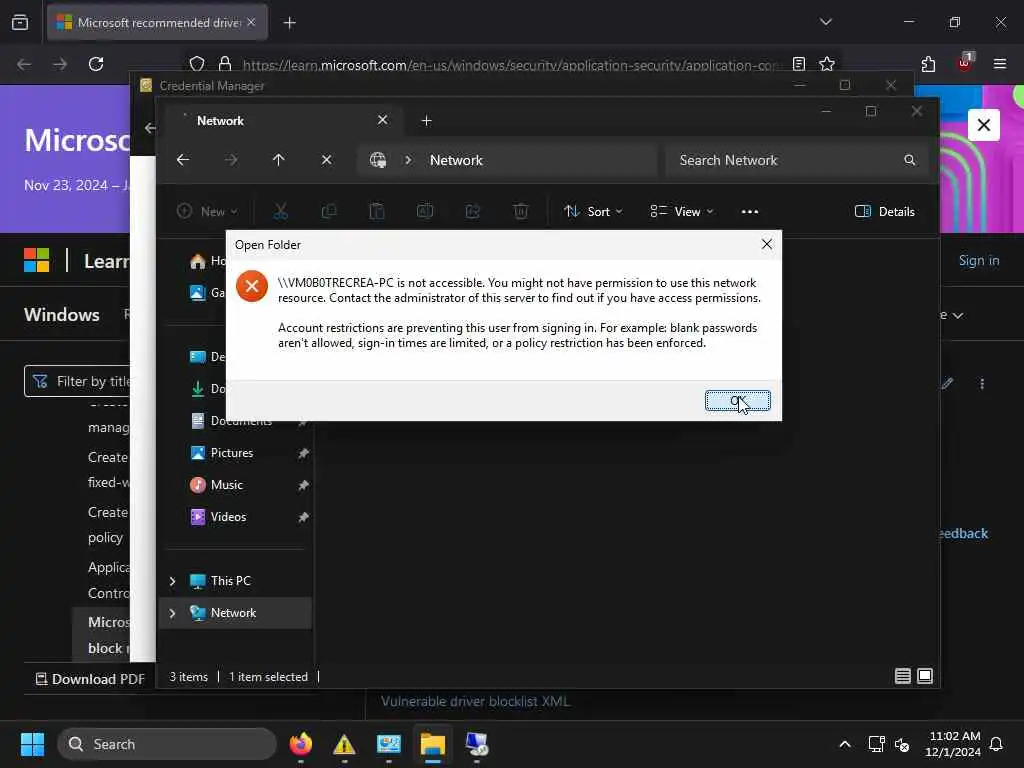Dismiss the Microsoft Learn banner with X
Image resolution: width=1024 pixels, height=768 pixels.
pyautogui.click(x=984, y=125)
